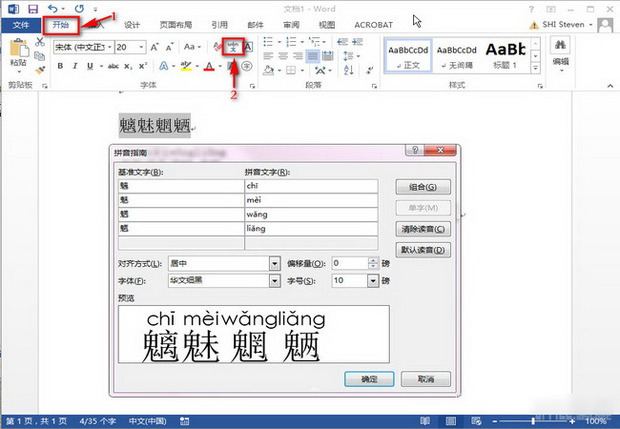
Task: Switch to the 开始 (Home) tab
Action: (61, 25)
